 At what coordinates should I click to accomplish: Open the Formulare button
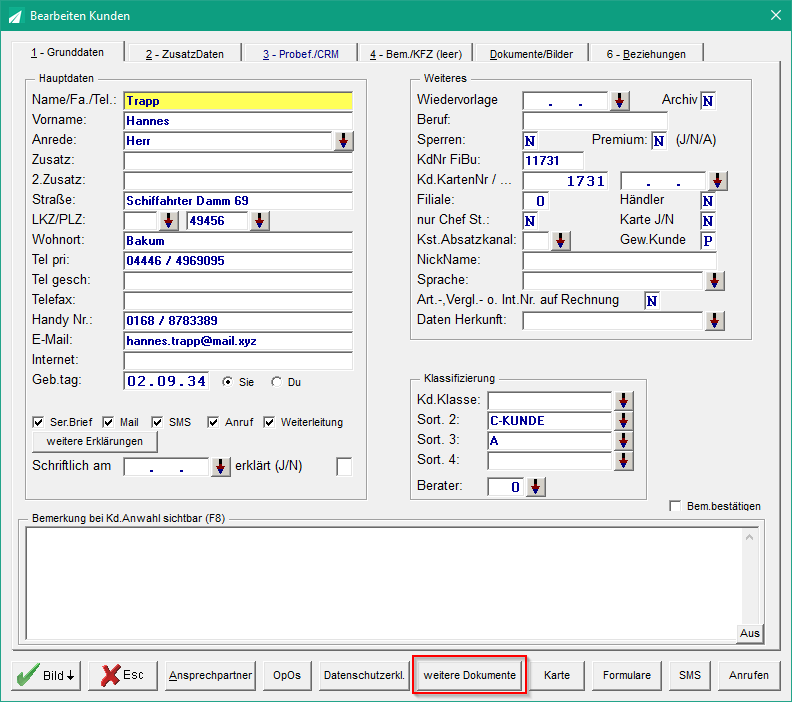[627, 675]
